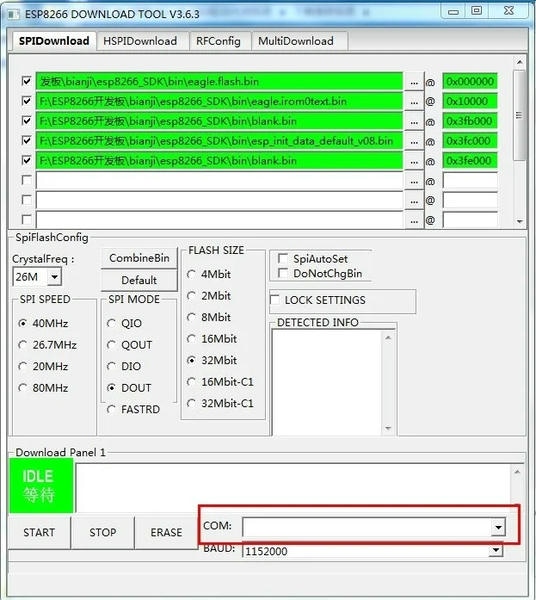Image resolution: width=536 pixels, height=600 pixels.
Task: Choose FASTRD SPI mode
Action: click(x=111, y=409)
